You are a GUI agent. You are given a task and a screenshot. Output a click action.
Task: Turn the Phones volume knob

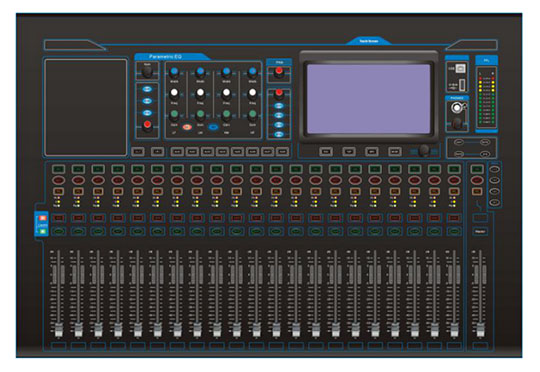coord(457,123)
